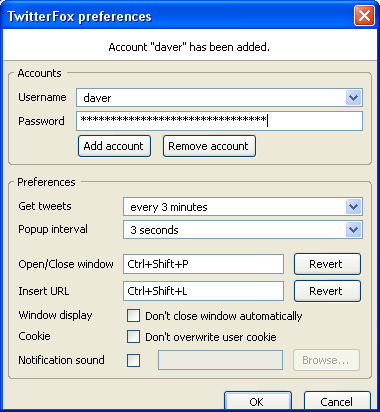This screenshot has width=380, height=412.
Task: Enable Don't overwrite user cookie checkbox
Action: click(x=133, y=337)
